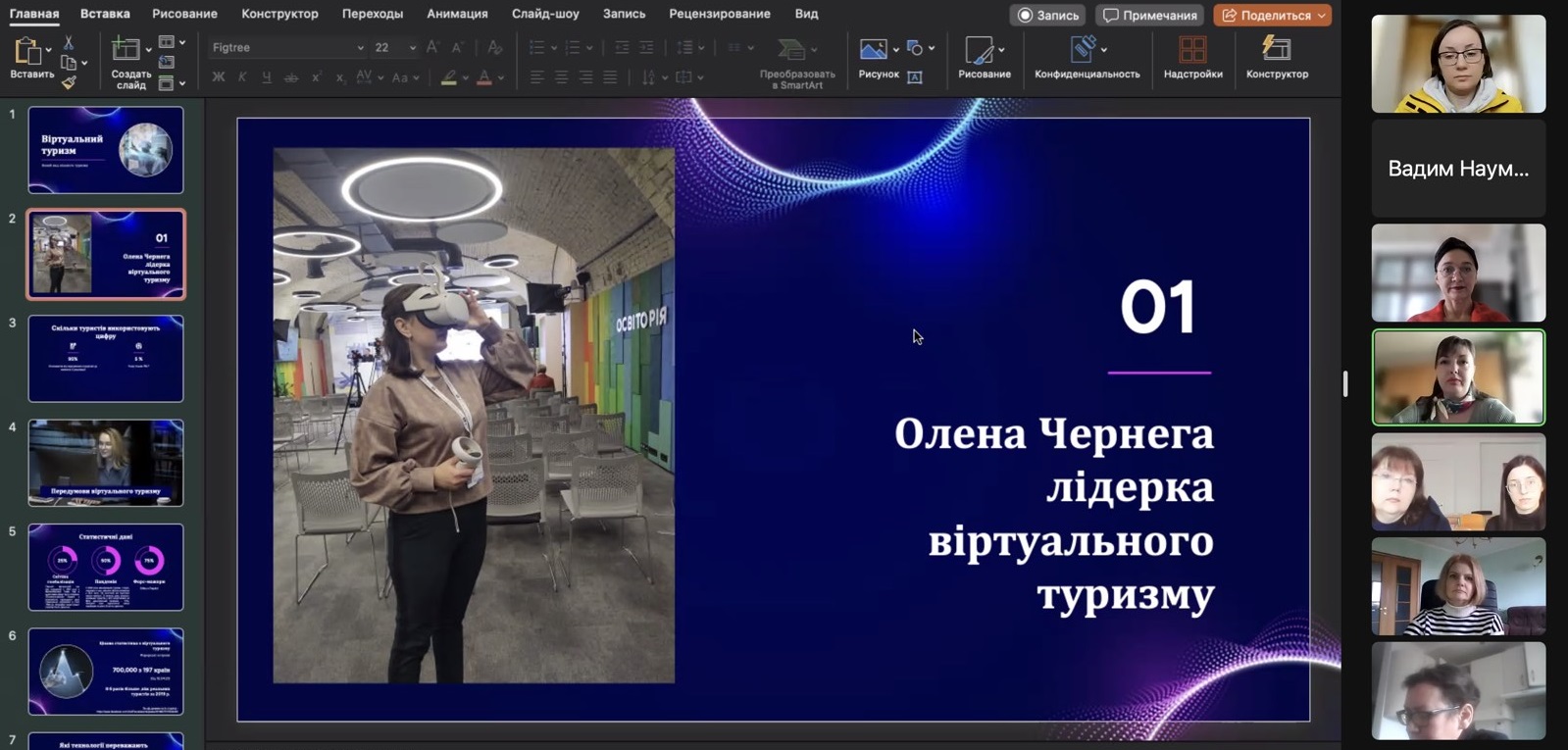1568x750 pixels.
Task: Expand the Поделиться button arrow
Action: click(x=1321, y=15)
